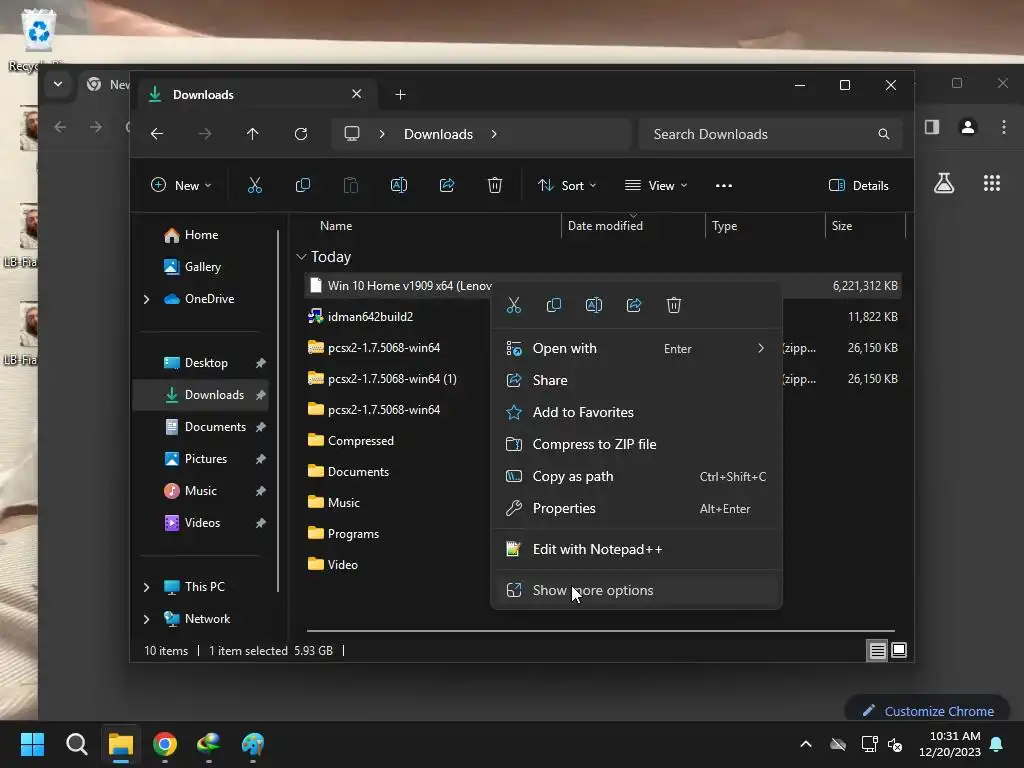
Task: Click Chrome icon on the taskbar
Action: point(165,744)
